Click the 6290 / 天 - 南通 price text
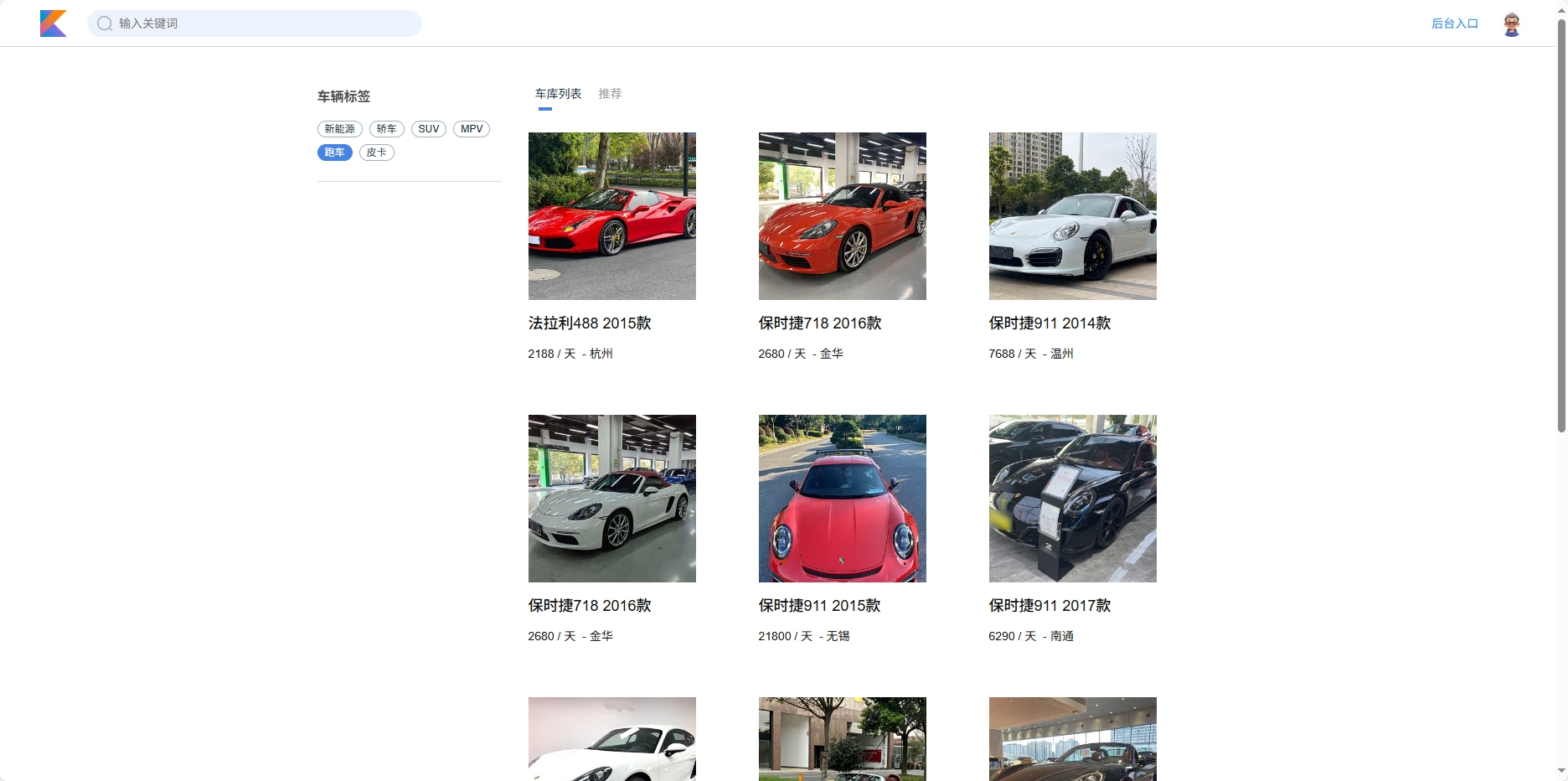The image size is (1568, 781). [1031, 636]
